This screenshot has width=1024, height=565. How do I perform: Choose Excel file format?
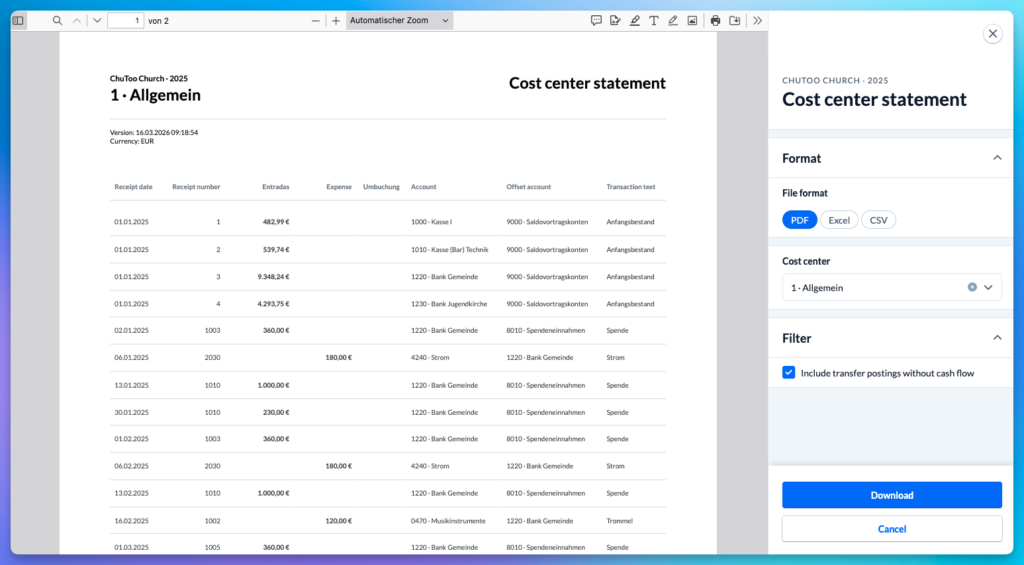(x=839, y=220)
